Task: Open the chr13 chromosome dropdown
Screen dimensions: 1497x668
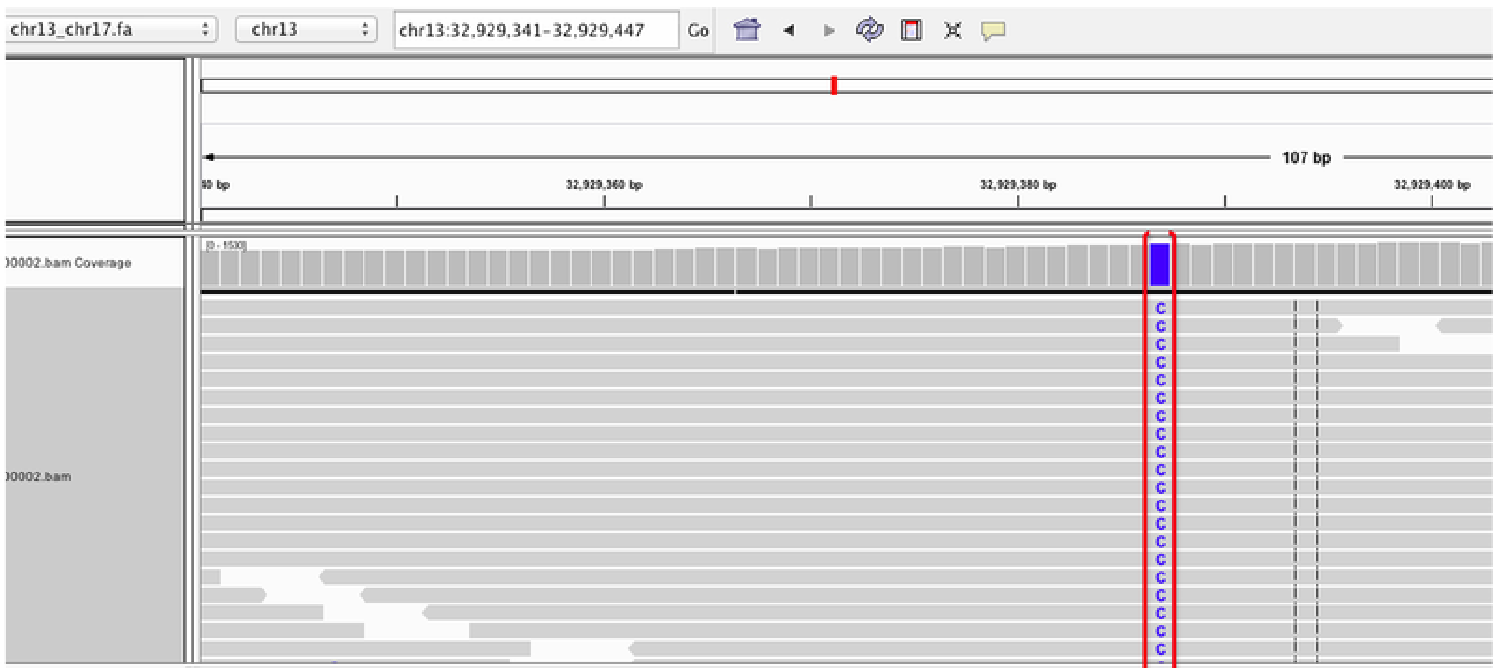Action: [x=306, y=30]
